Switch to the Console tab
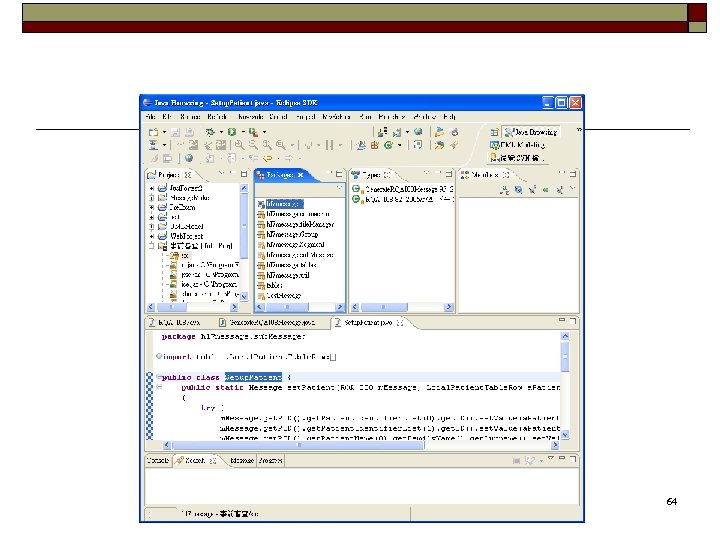This screenshot has height=540, width=720. pos(158,460)
